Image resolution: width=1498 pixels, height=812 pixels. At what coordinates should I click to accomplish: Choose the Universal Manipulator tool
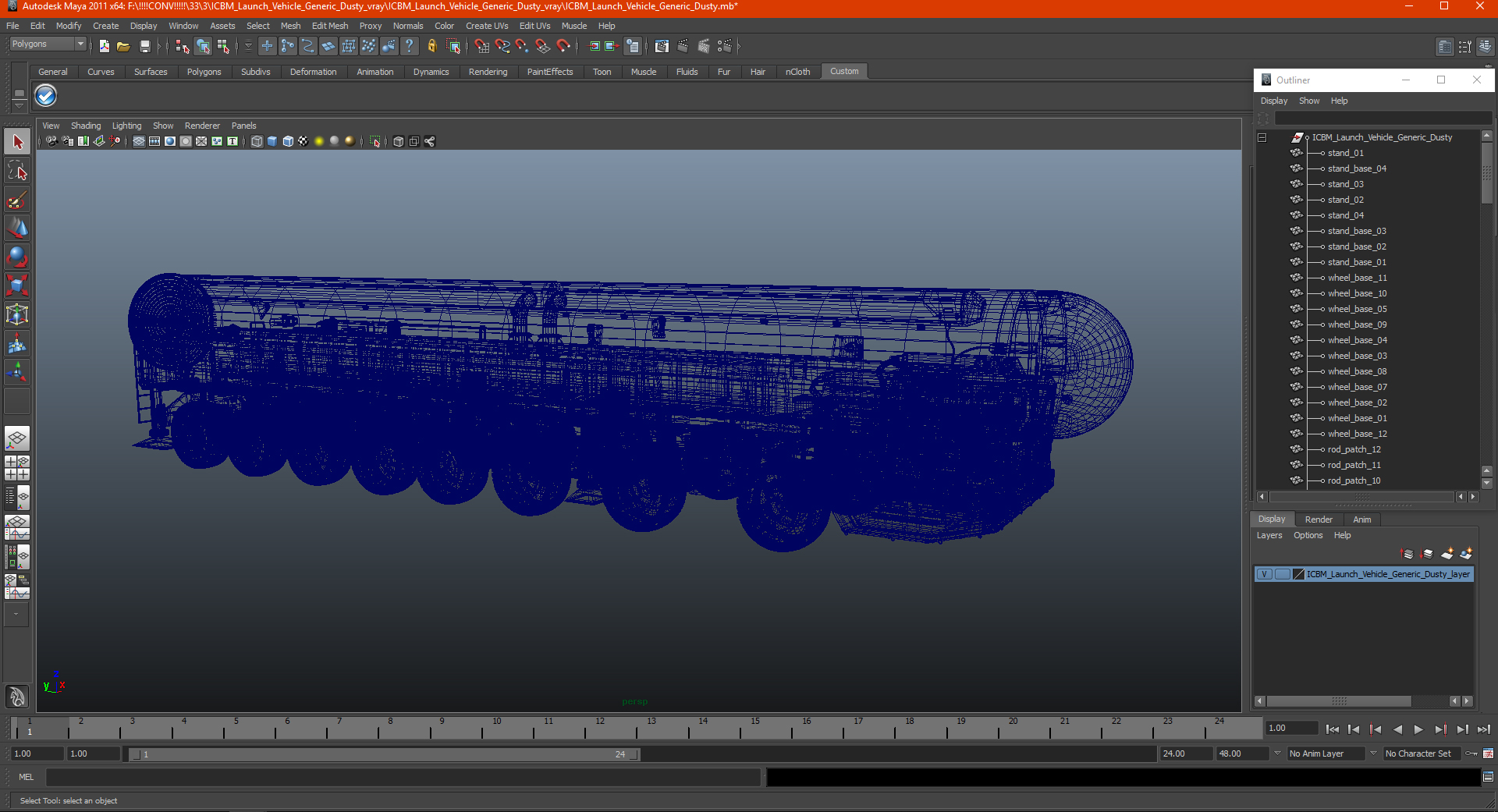click(x=17, y=314)
